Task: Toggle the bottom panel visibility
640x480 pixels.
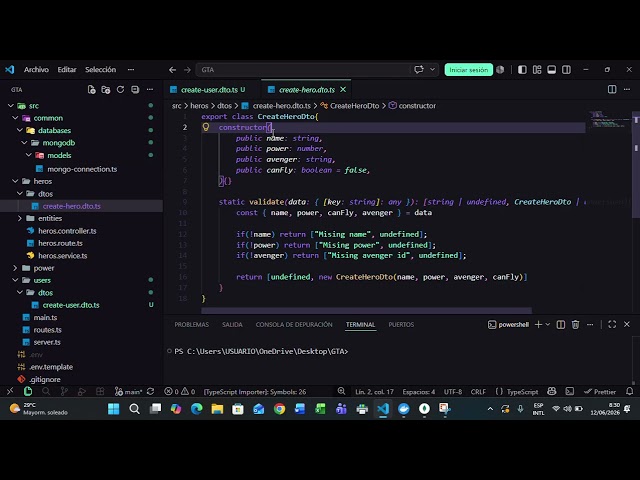Action: tap(551, 70)
